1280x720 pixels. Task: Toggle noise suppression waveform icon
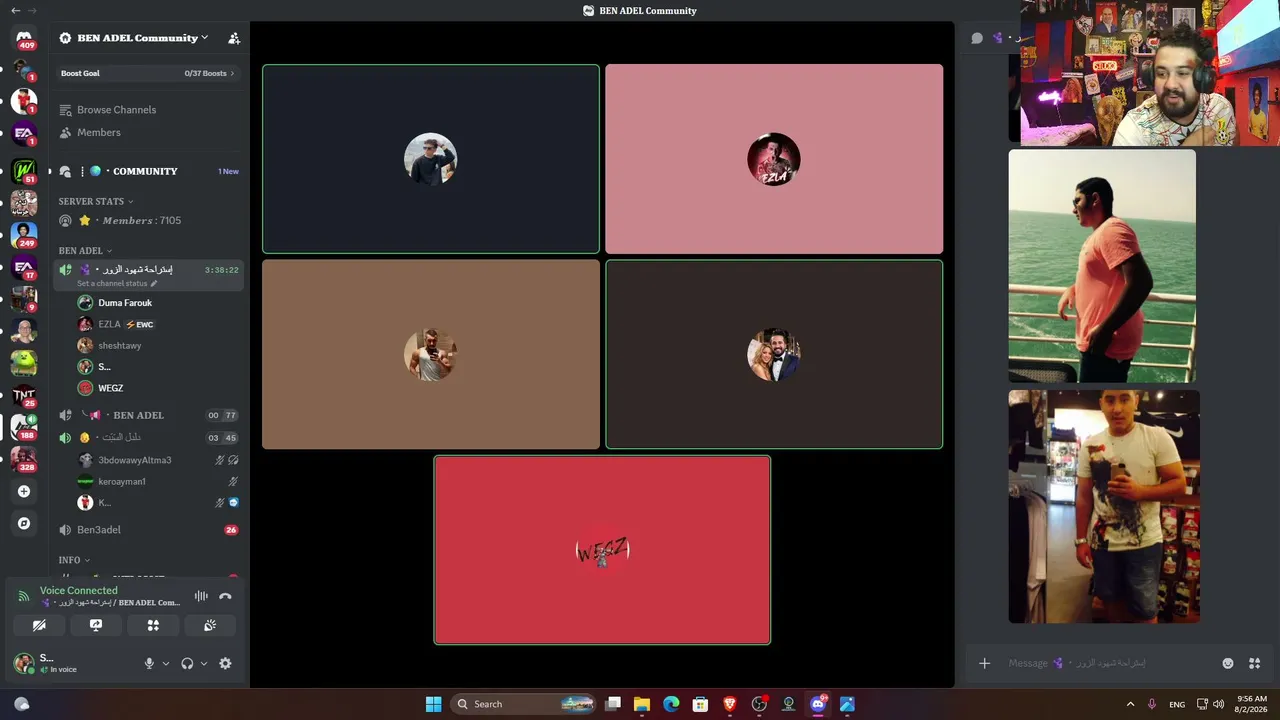pos(201,596)
